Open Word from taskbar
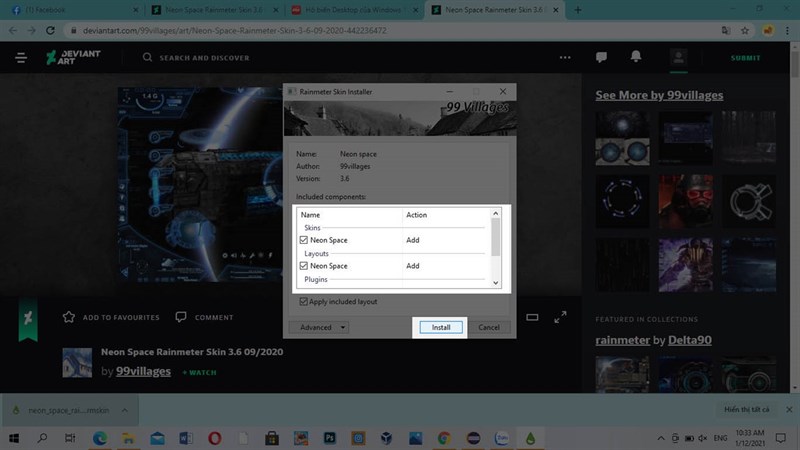800x450 pixels. (x=186, y=438)
